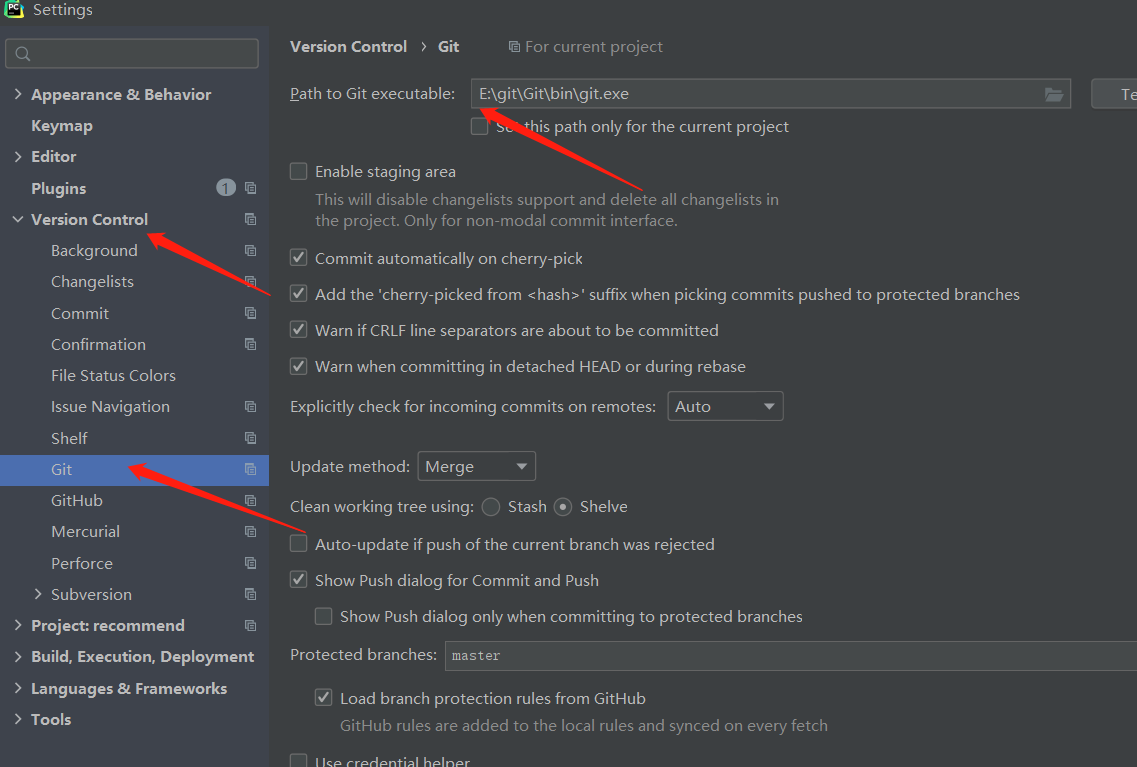Click the icon beside Version Control in sidebar
1137x767 pixels.
click(x=249, y=219)
